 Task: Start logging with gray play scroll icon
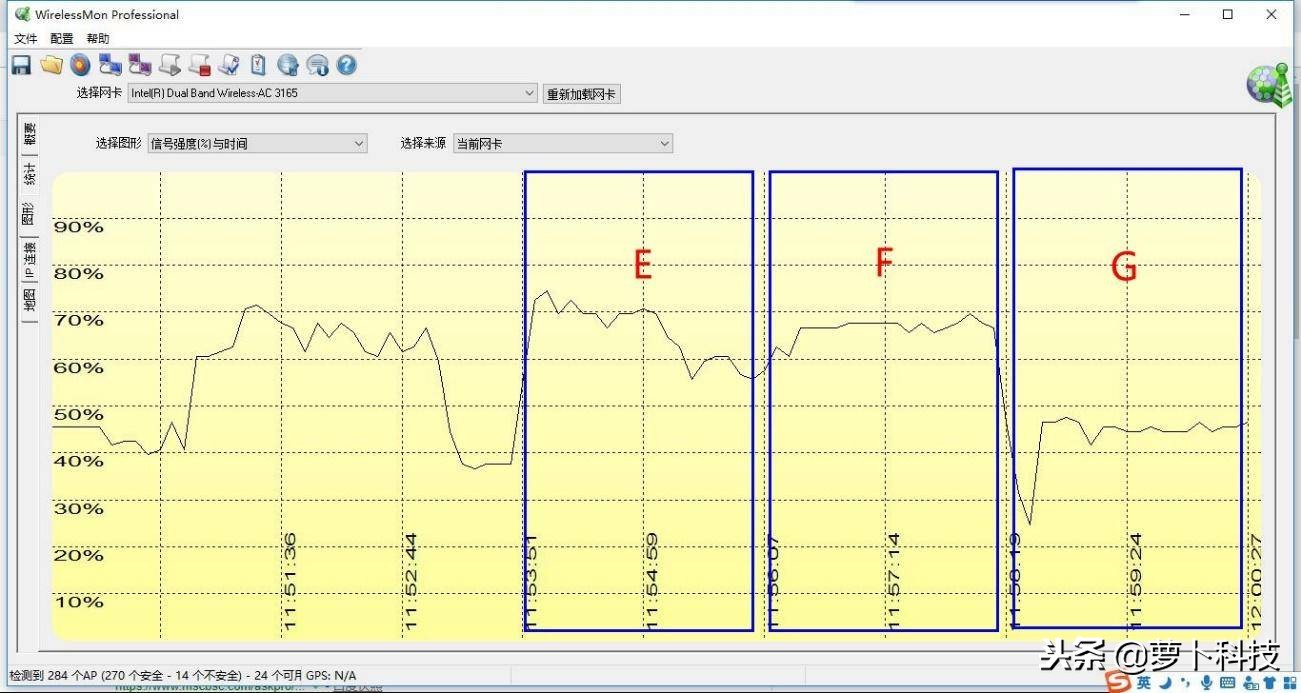[x=170, y=66]
